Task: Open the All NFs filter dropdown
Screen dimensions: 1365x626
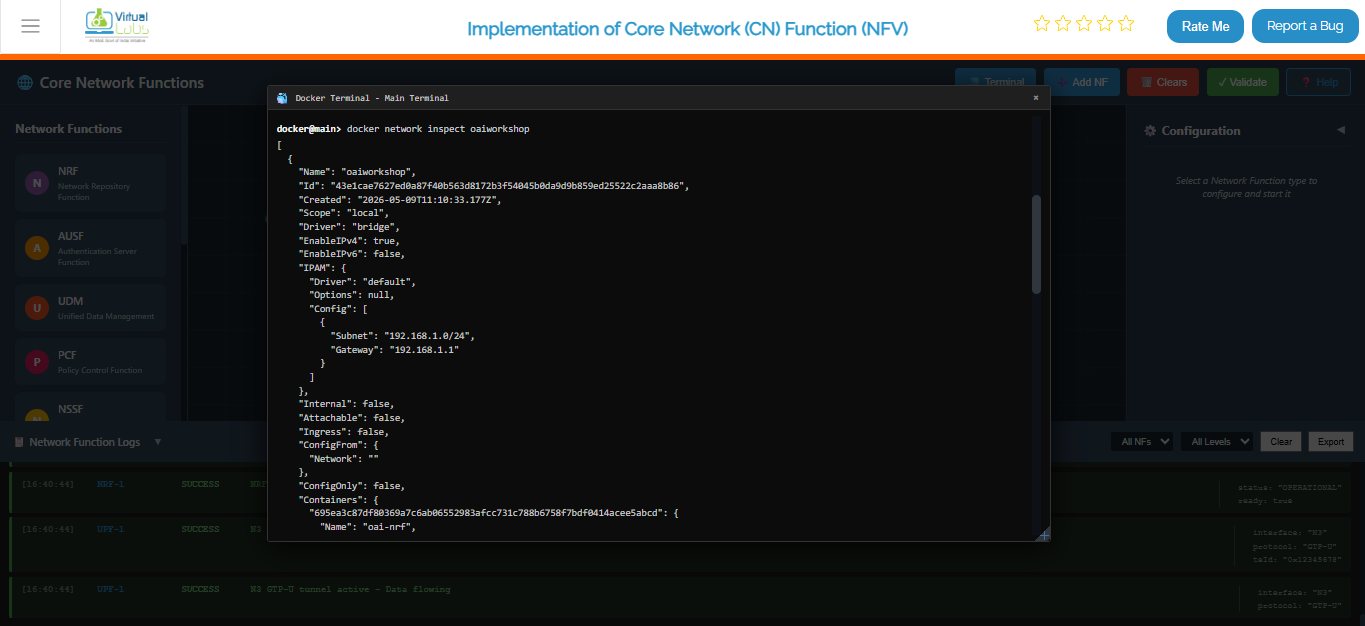Action: (1142, 441)
